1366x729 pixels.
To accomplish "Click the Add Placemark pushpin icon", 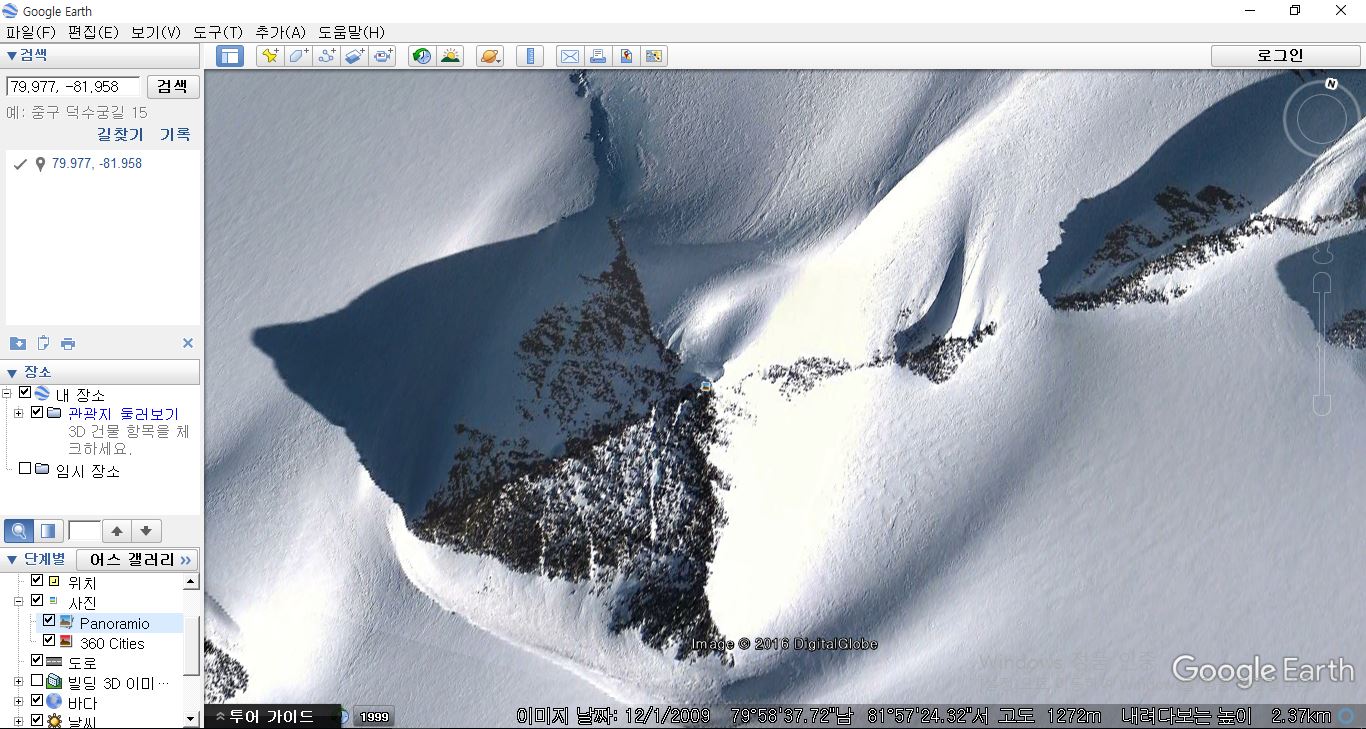I will coord(269,56).
